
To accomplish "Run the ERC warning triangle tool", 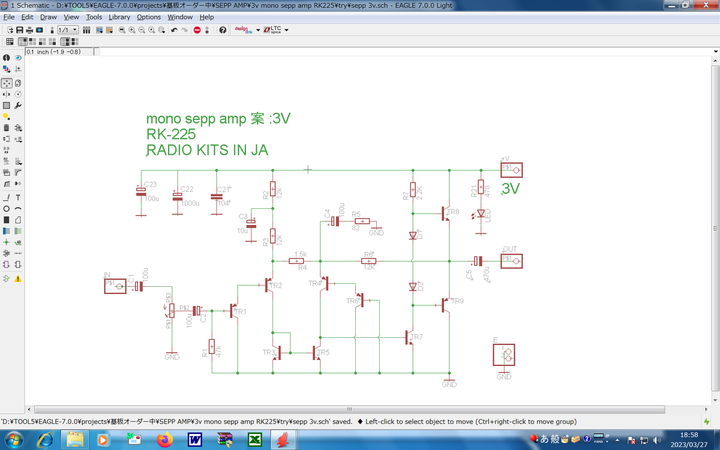I will point(18,278).
